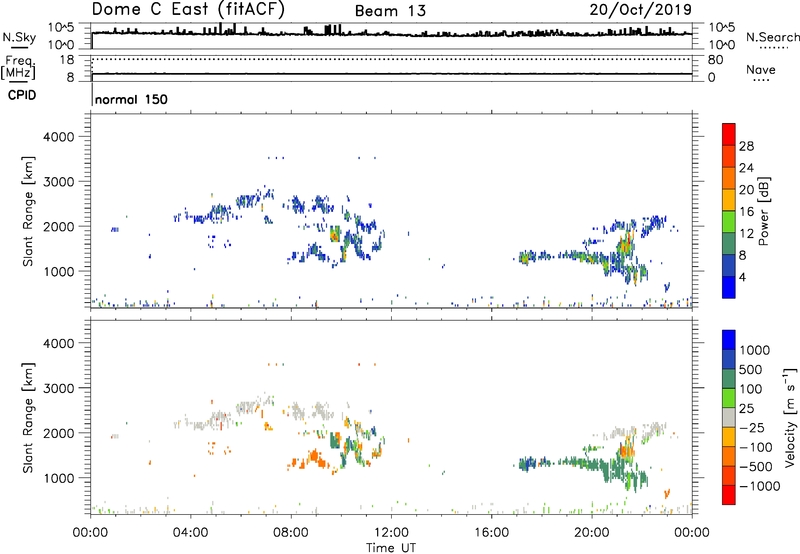Click the 'normal 150' CPID text
800x554 pixels.
pos(131,99)
